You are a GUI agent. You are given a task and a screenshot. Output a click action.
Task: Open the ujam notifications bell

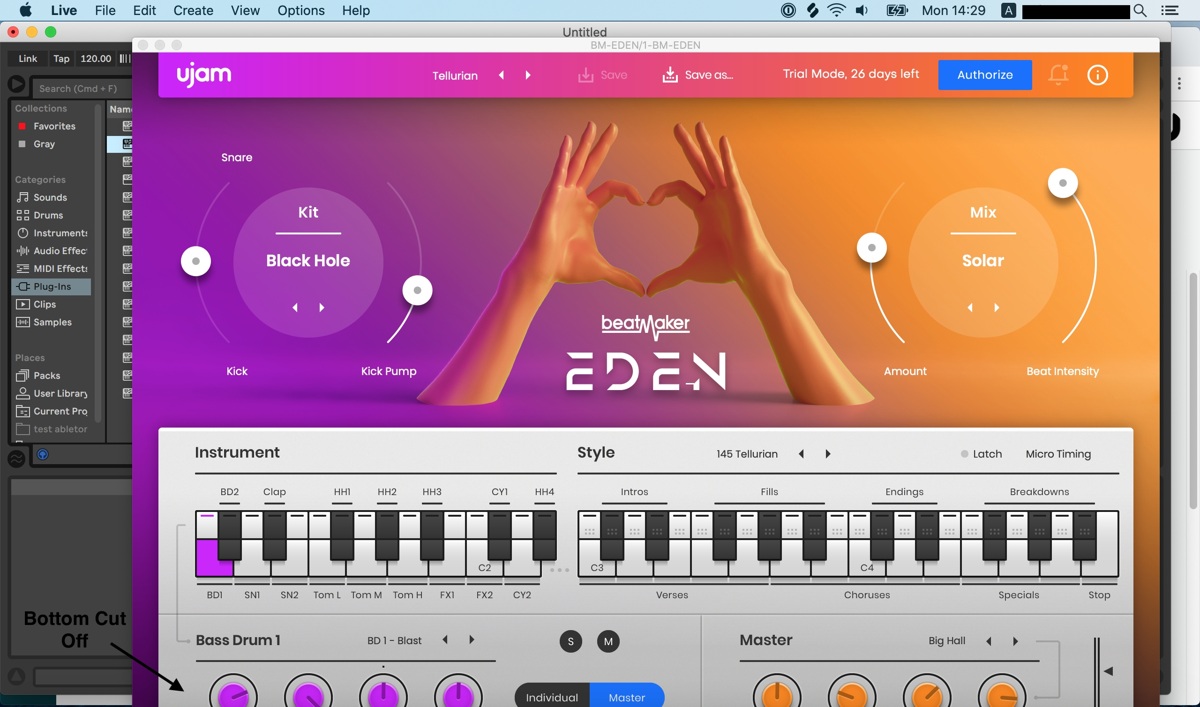(1057, 75)
